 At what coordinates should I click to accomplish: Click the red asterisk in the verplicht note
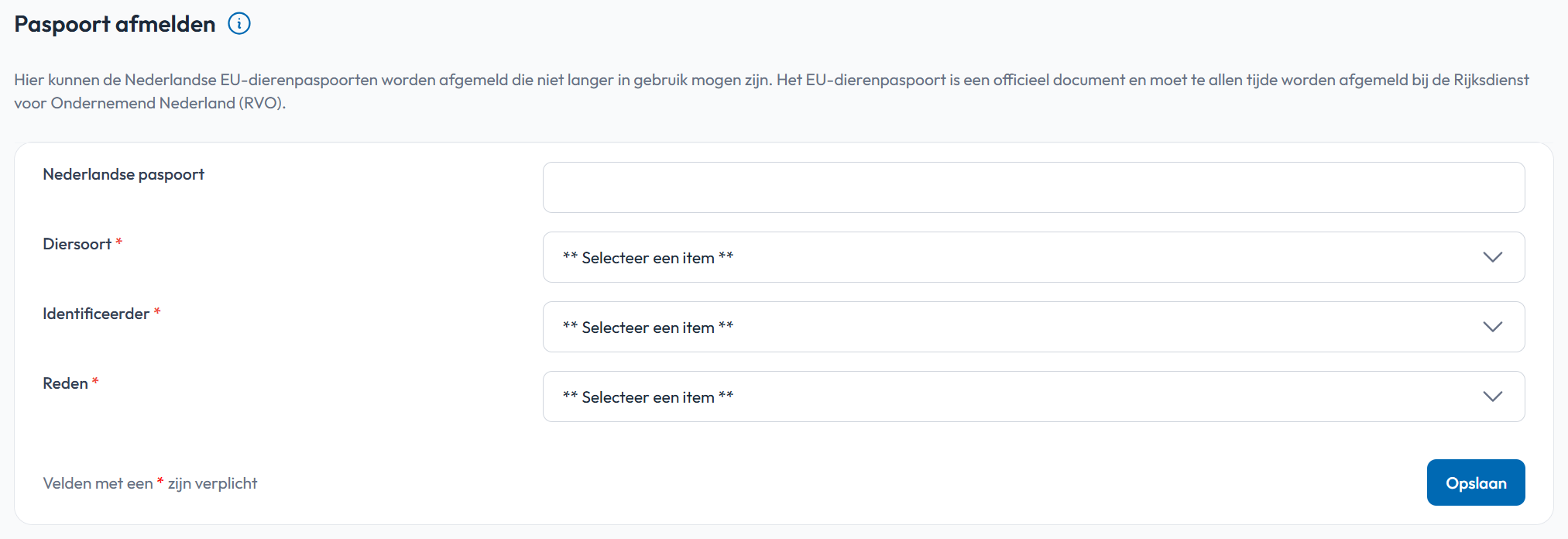pos(160,481)
